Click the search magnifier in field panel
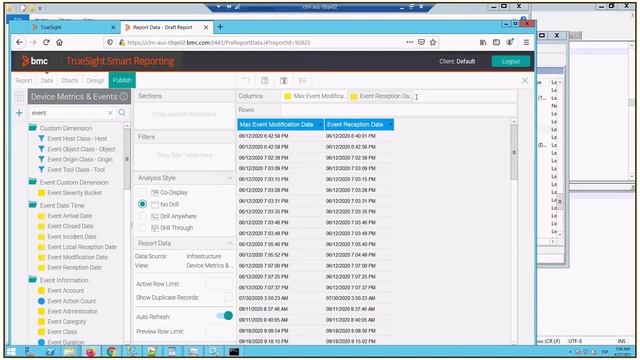 [x=122, y=113]
